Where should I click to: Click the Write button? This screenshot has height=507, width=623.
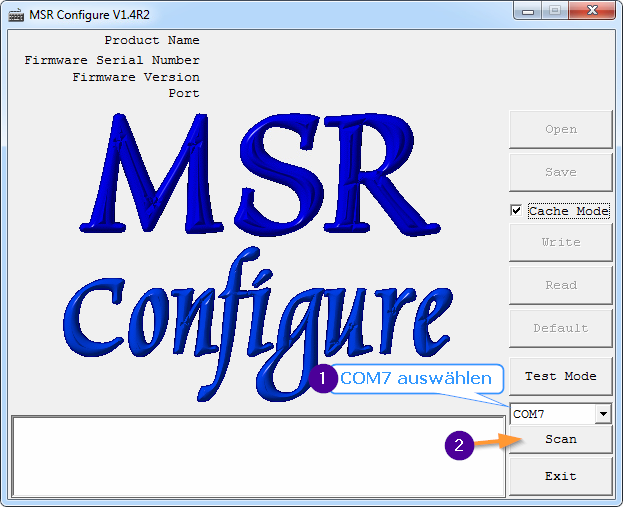pyautogui.click(x=560, y=242)
